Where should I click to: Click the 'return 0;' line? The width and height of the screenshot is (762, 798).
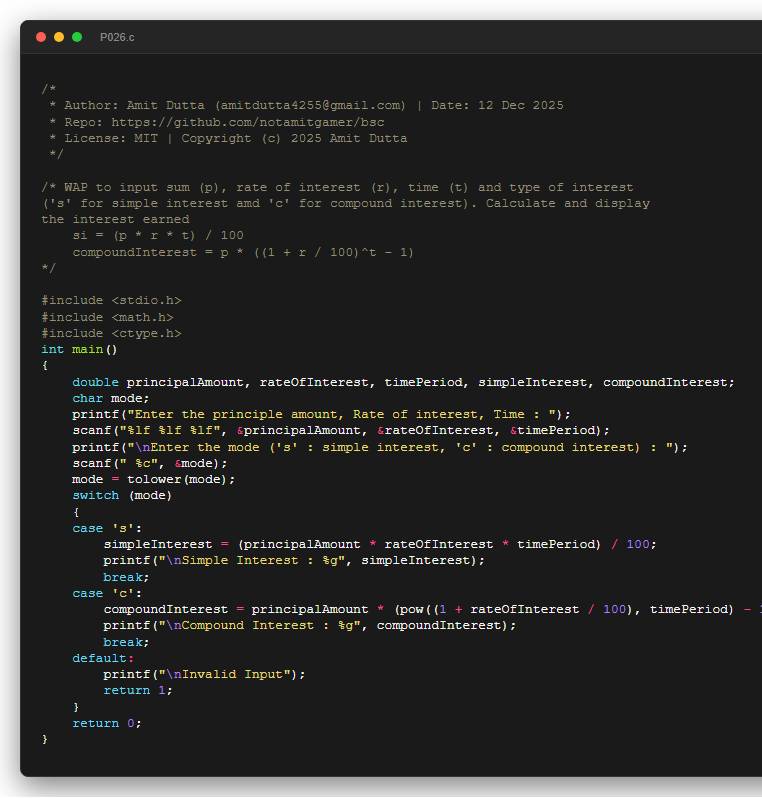(107, 723)
